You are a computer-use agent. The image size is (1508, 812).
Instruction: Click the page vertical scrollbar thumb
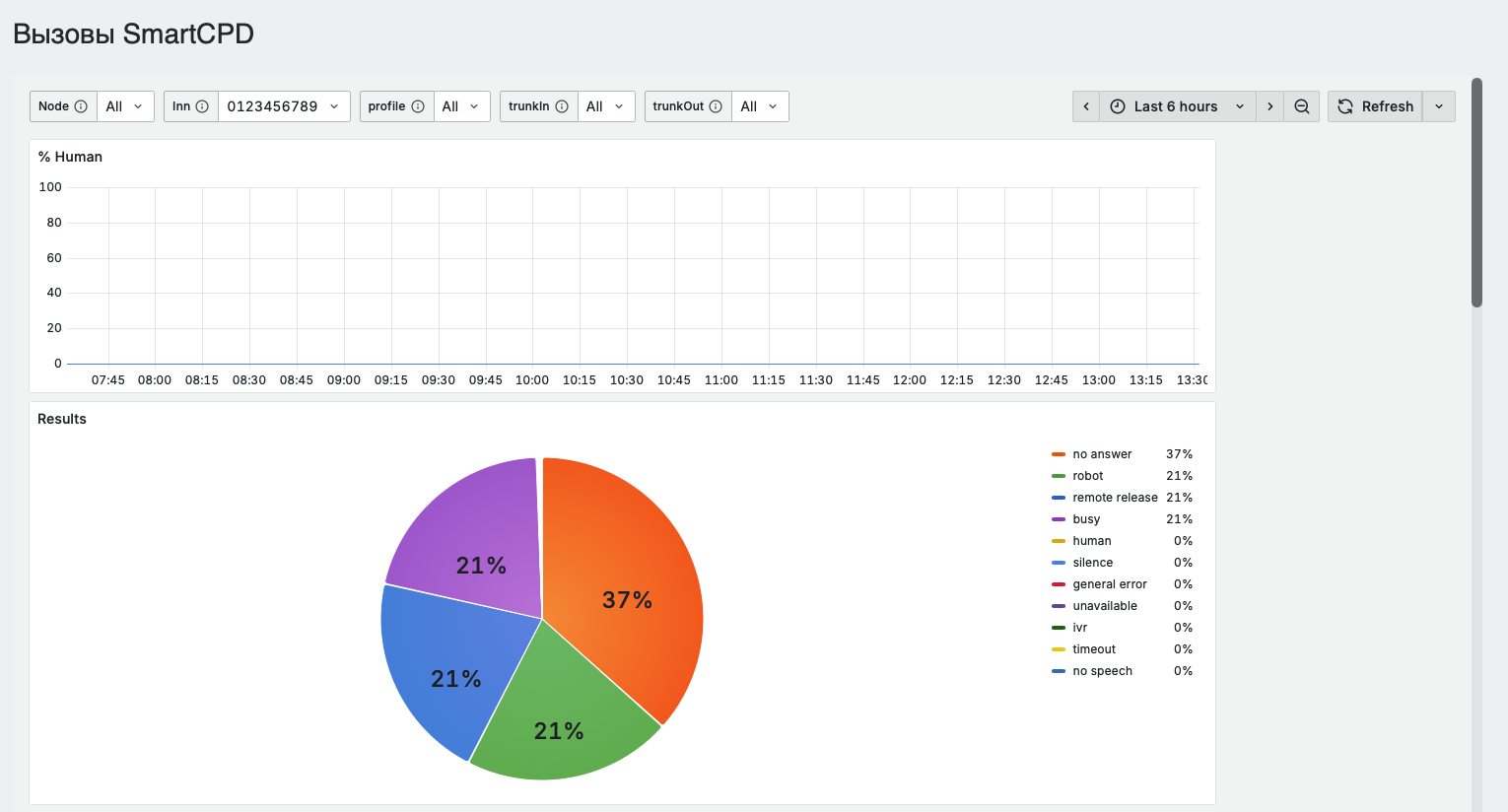click(x=1476, y=192)
